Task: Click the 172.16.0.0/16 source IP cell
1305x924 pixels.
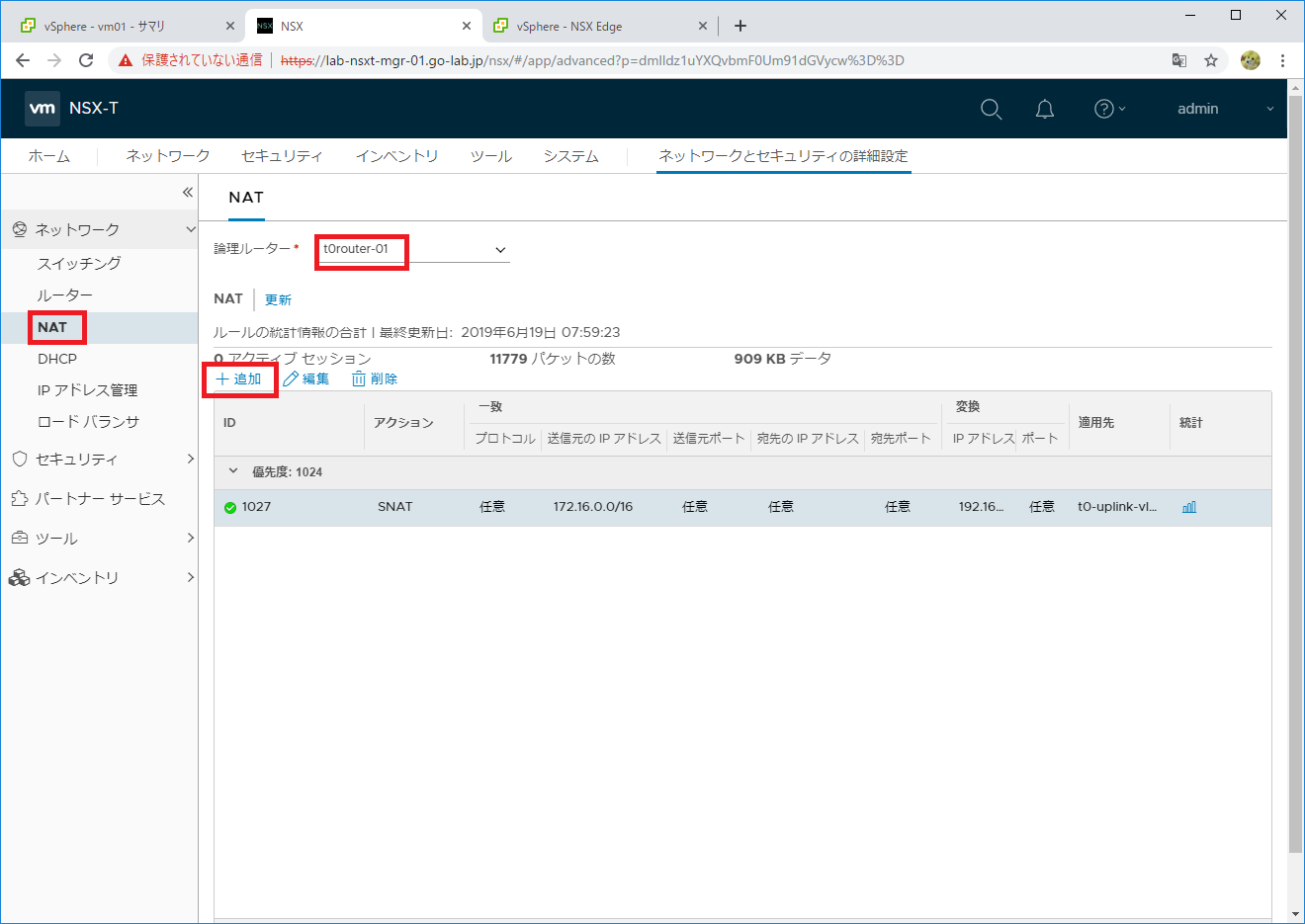Action: click(x=593, y=507)
